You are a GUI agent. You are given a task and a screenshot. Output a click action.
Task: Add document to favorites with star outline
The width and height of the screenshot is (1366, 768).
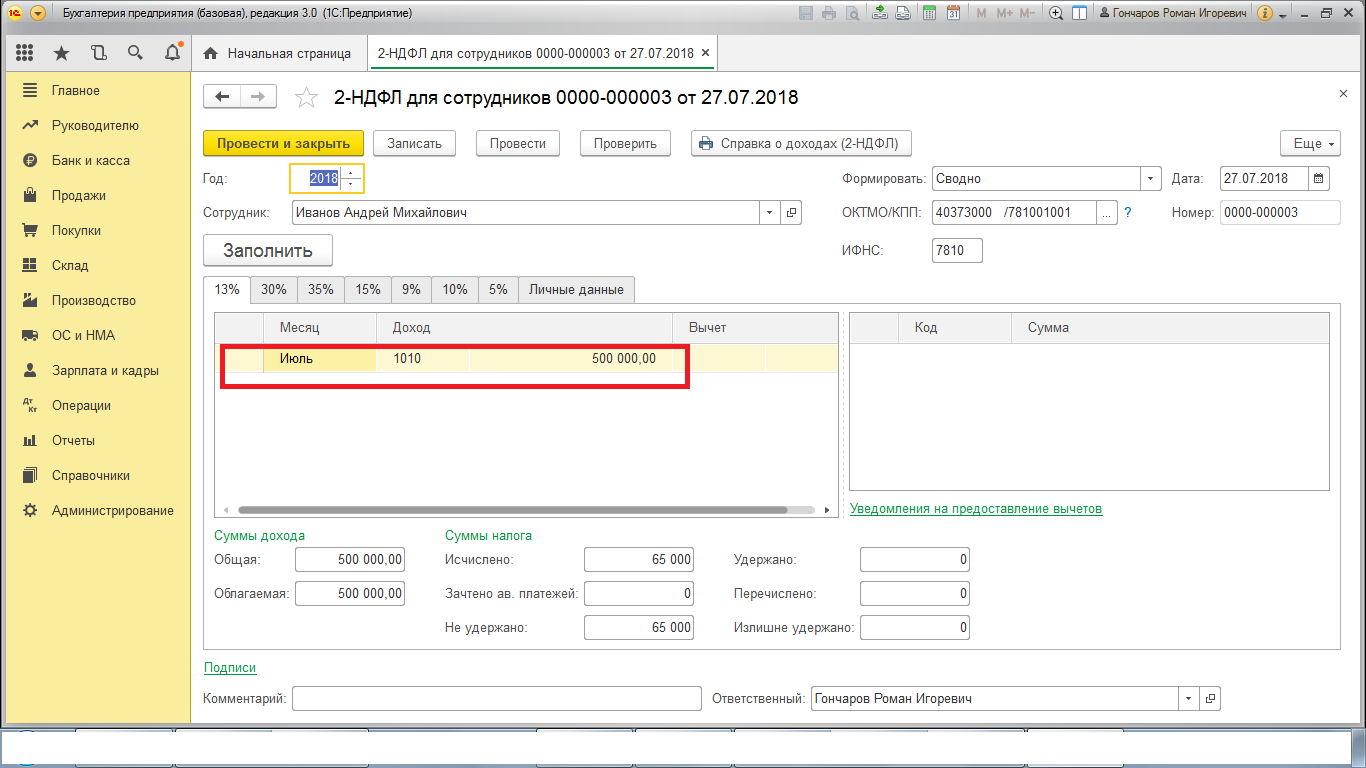[x=306, y=97]
